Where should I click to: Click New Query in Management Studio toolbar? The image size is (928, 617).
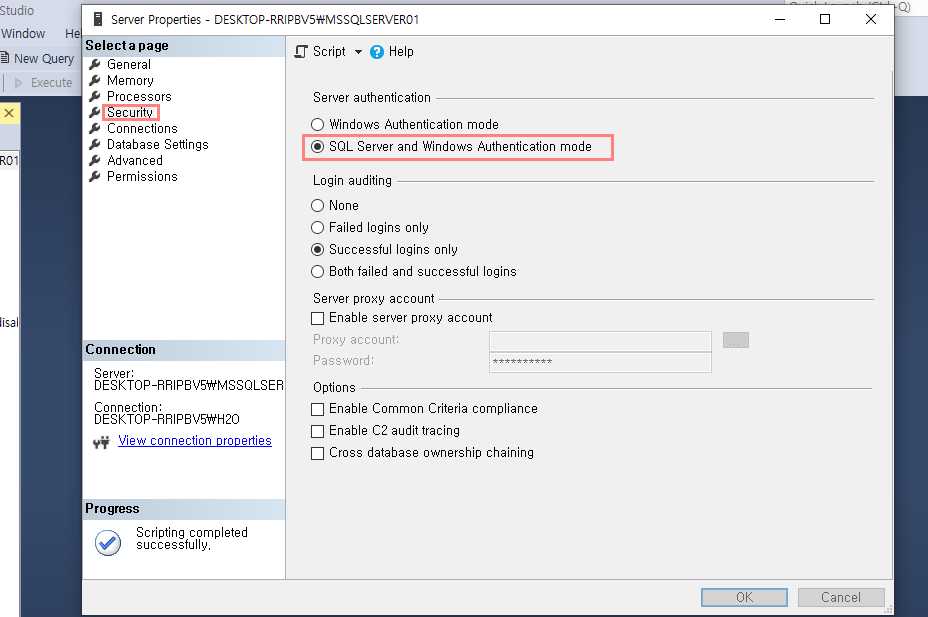(38, 59)
